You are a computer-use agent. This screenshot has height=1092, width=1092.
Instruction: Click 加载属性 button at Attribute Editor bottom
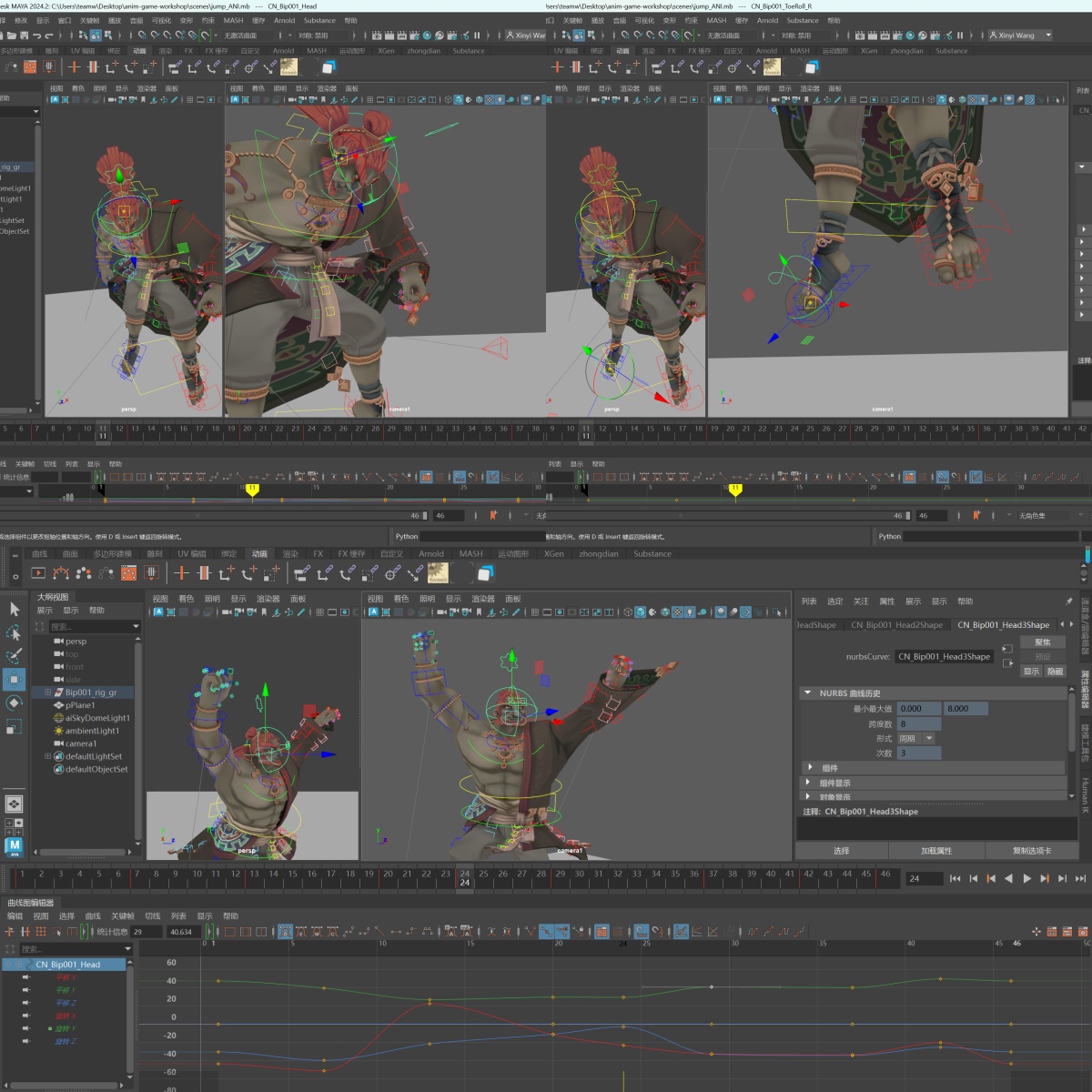(935, 851)
